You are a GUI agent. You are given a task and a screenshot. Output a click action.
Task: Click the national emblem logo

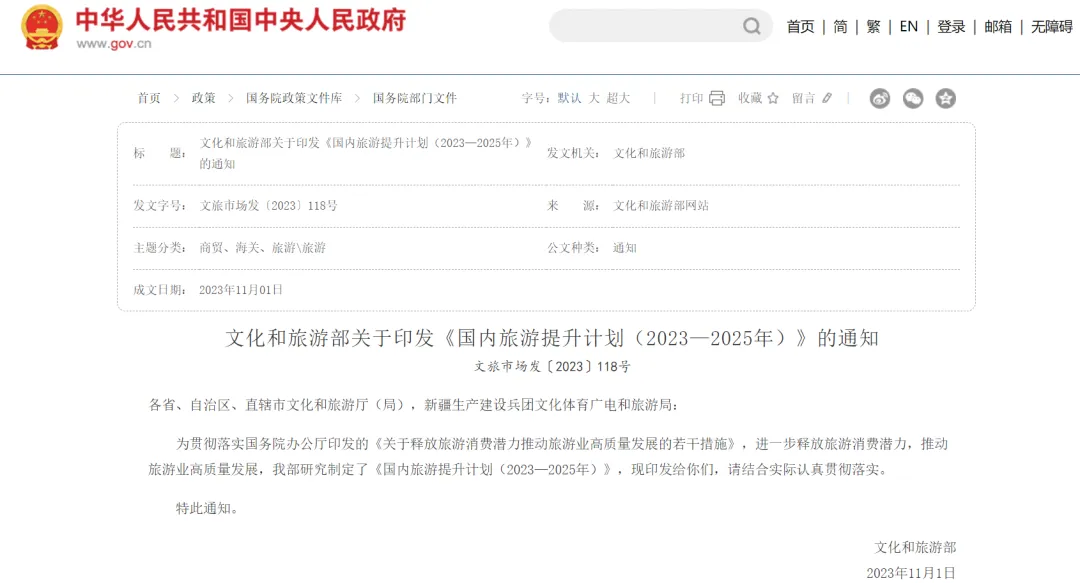click(x=41, y=28)
